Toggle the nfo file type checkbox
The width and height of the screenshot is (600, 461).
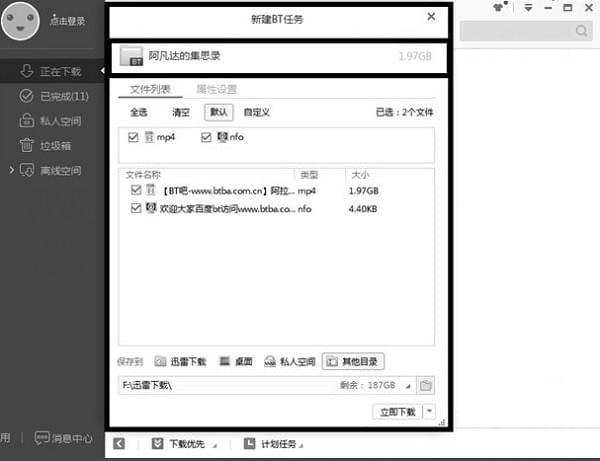click(206, 137)
